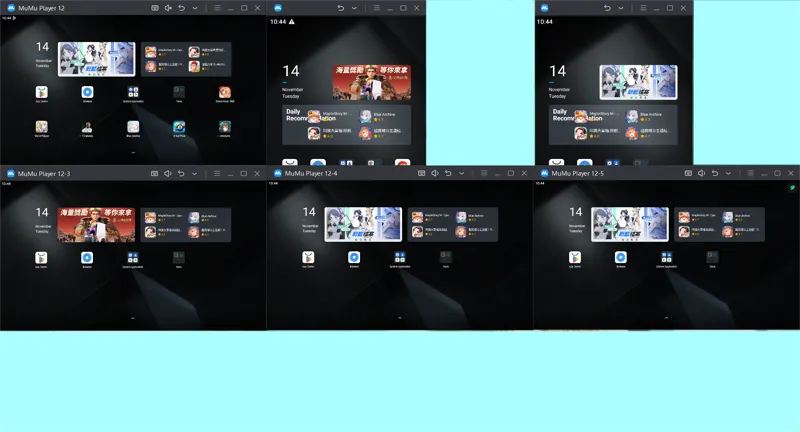Click the red banner in MuMu Player 12-3
This screenshot has height=432, width=800.
tap(96, 224)
